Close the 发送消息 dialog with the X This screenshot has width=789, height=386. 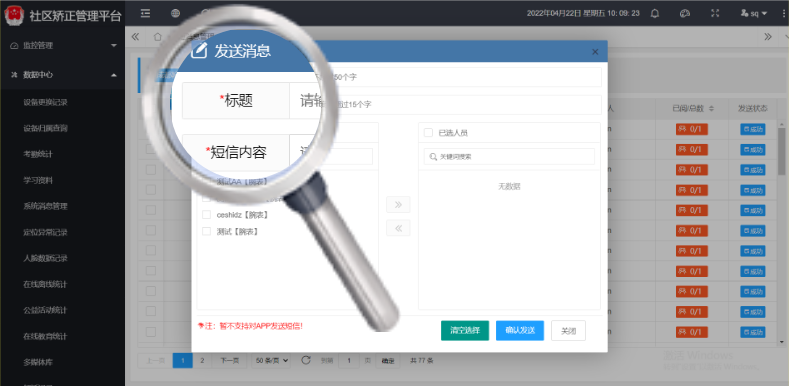tap(595, 52)
